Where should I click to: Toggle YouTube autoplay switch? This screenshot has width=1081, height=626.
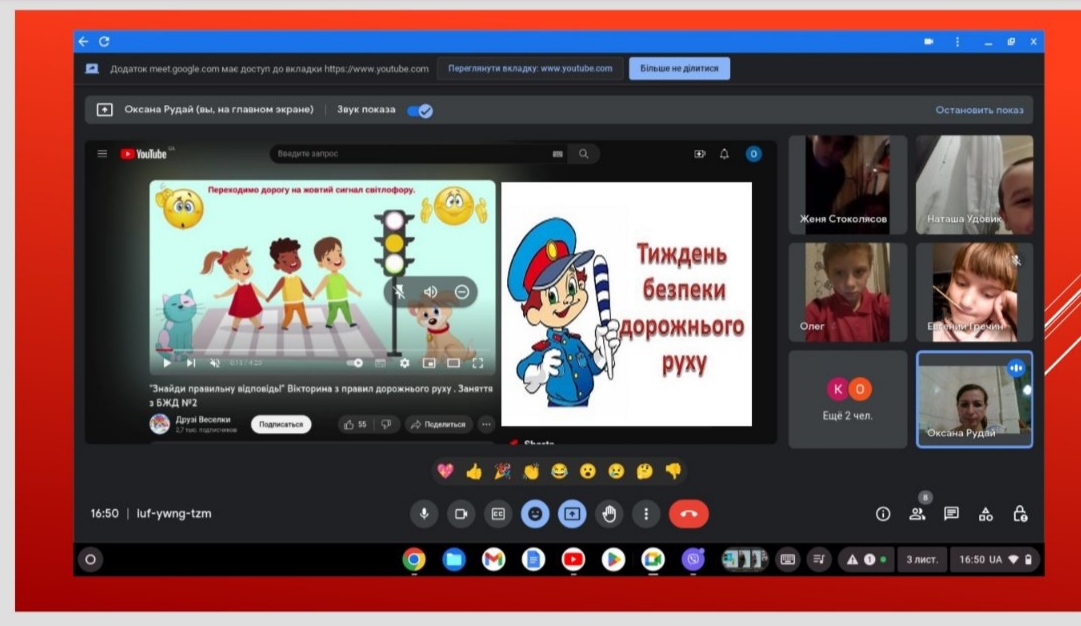(355, 363)
